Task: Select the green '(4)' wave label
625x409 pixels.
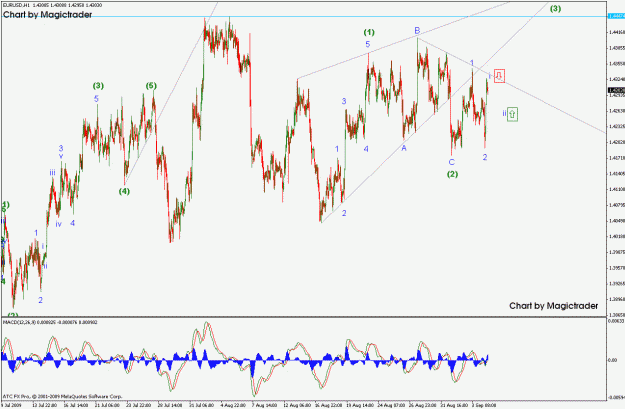Action: (x=124, y=191)
